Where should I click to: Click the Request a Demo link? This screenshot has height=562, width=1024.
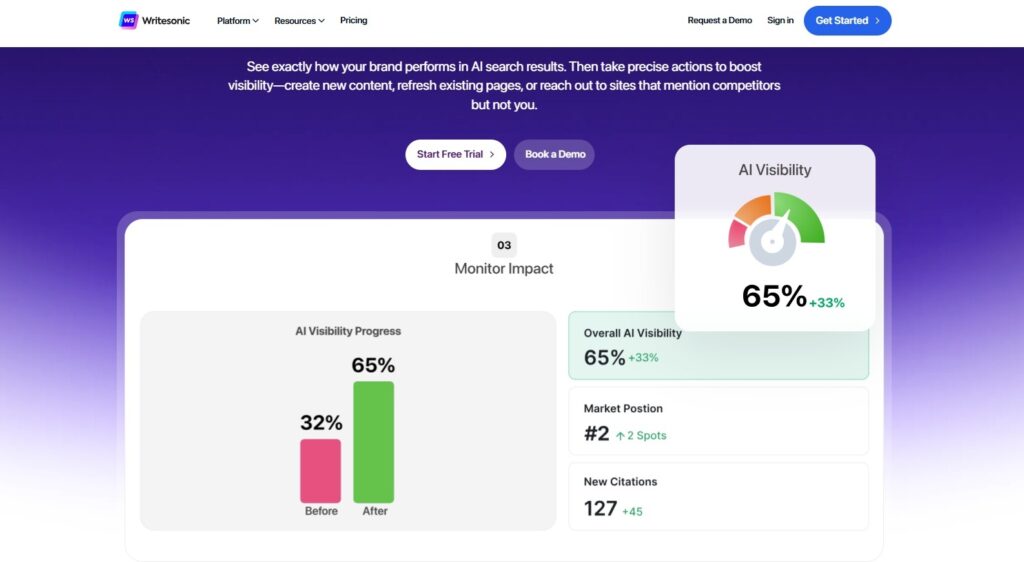pos(719,21)
